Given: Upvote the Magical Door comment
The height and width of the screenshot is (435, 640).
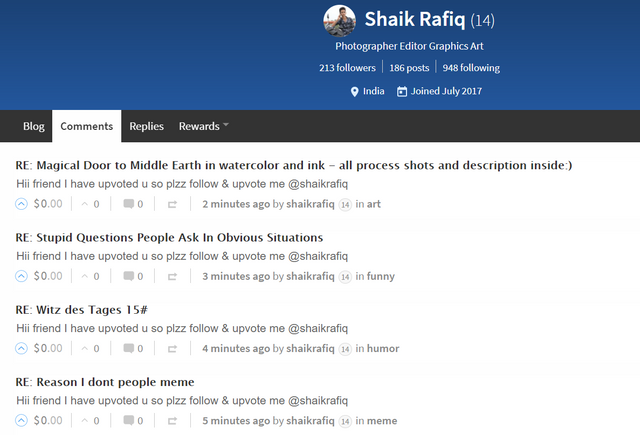Looking at the screenshot, I should pyautogui.click(x=22, y=204).
